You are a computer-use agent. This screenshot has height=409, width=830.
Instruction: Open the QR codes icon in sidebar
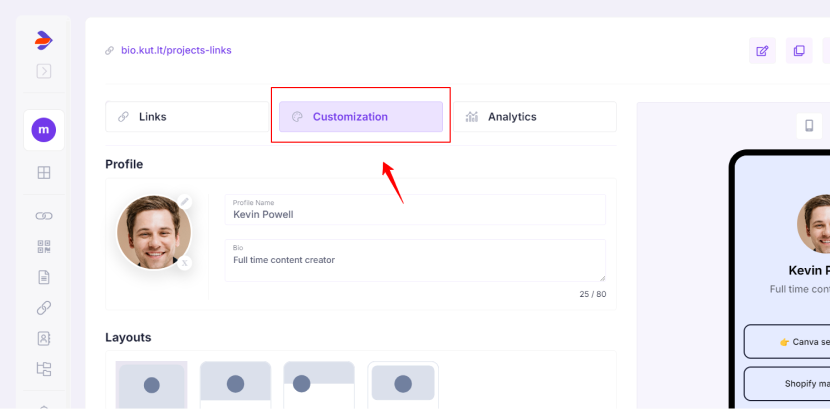click(44, 247)
